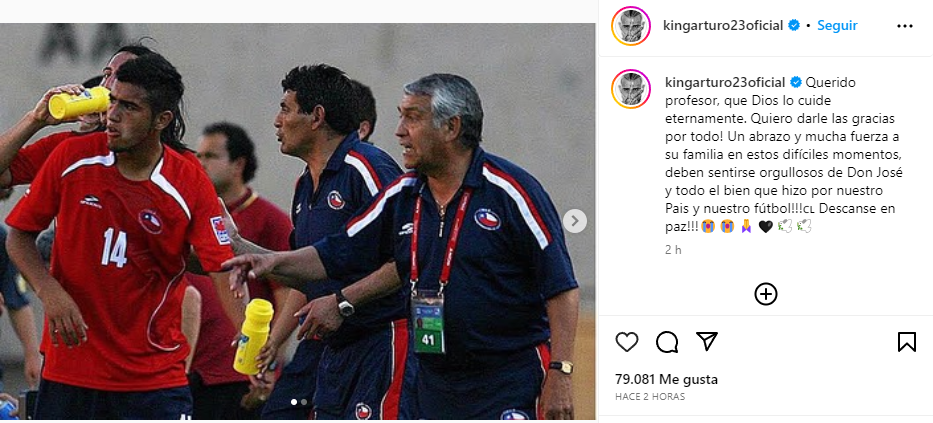Select the second carousel indicator dot
This screenshot has height=423, width=933.
(304, 402)
